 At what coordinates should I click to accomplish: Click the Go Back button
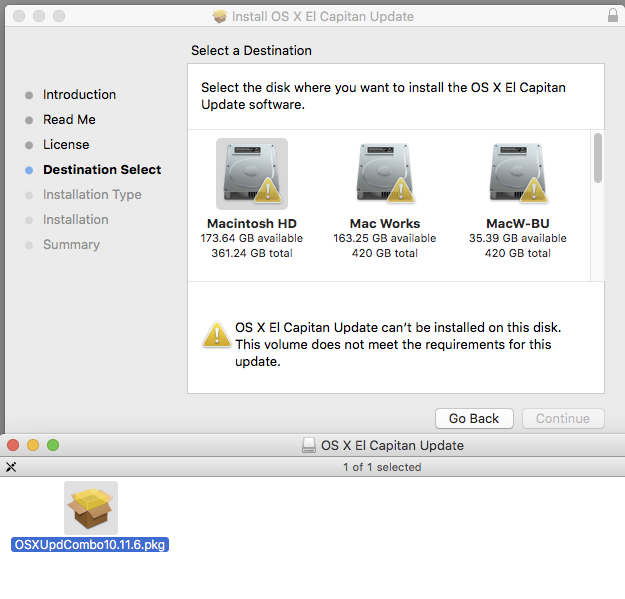[474, 418]
